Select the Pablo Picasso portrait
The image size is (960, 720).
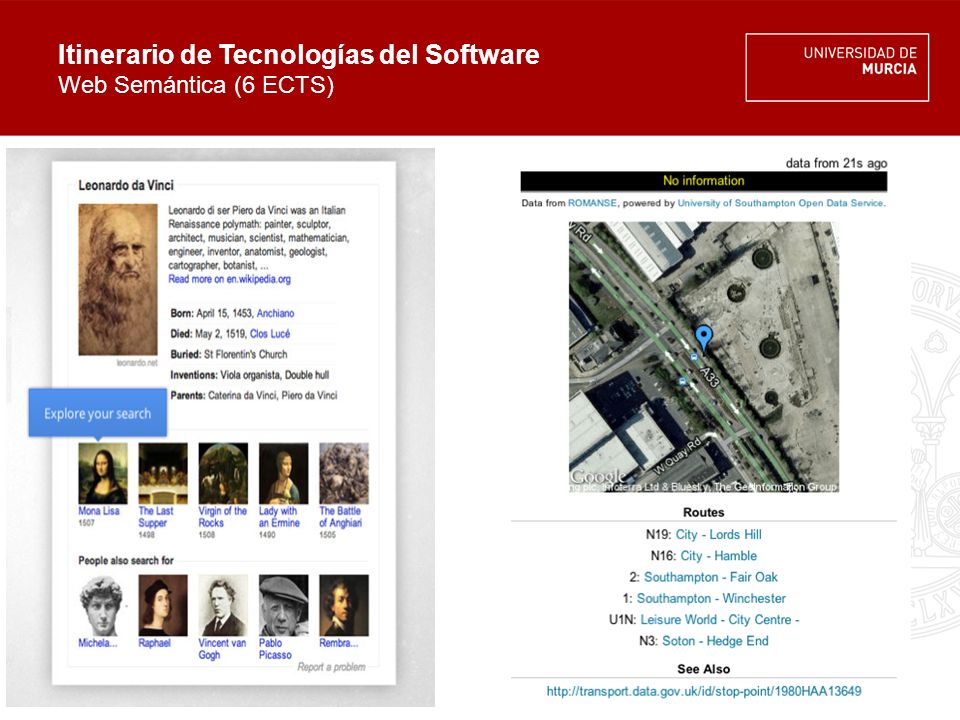pyautogui.click(x=283, y=606)
